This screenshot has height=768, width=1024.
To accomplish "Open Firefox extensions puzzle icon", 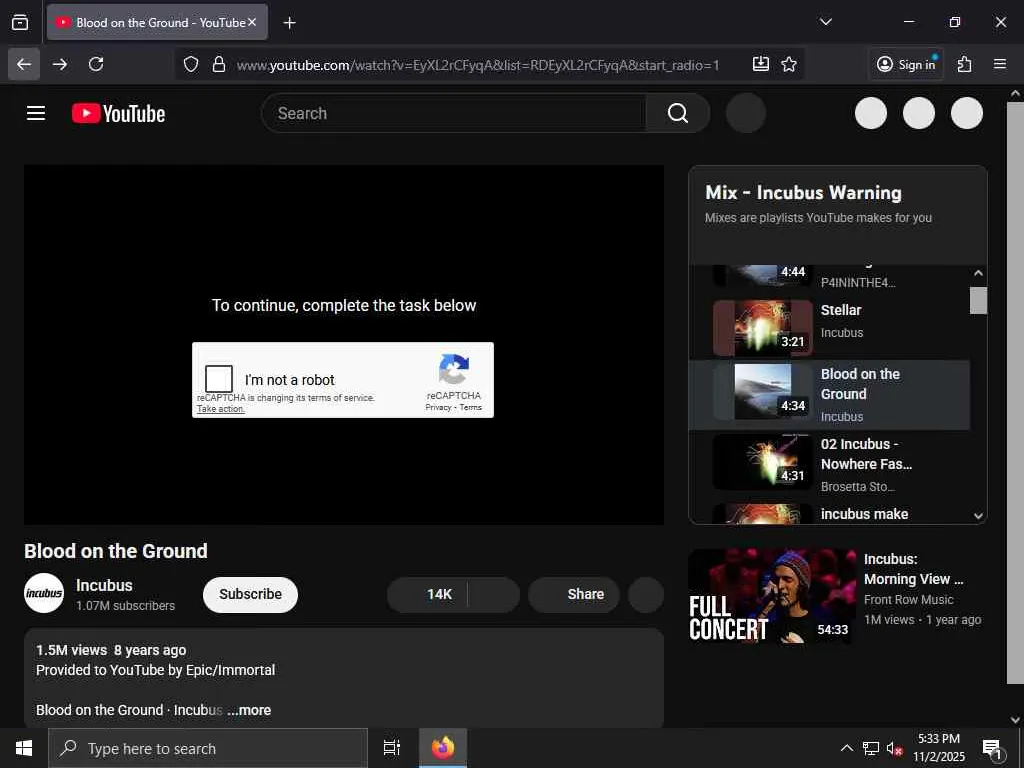I will click(965, 64).
